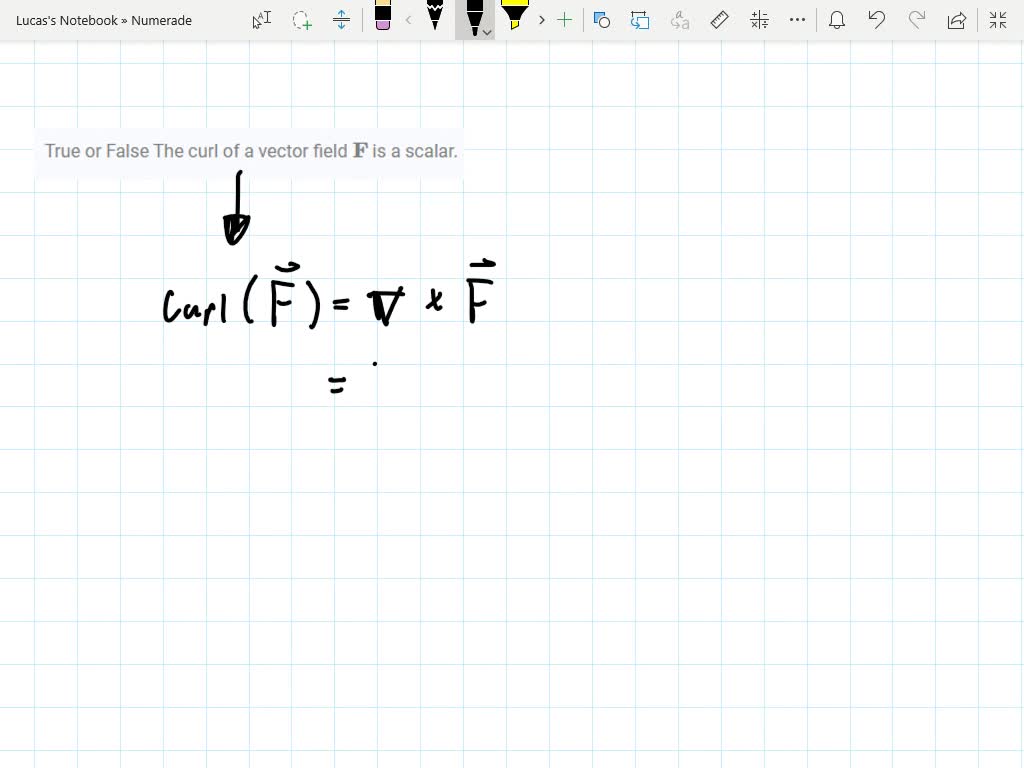1024x768 pixels.
Task: Open the Shapes insert tool
Action: coord(602,20)
